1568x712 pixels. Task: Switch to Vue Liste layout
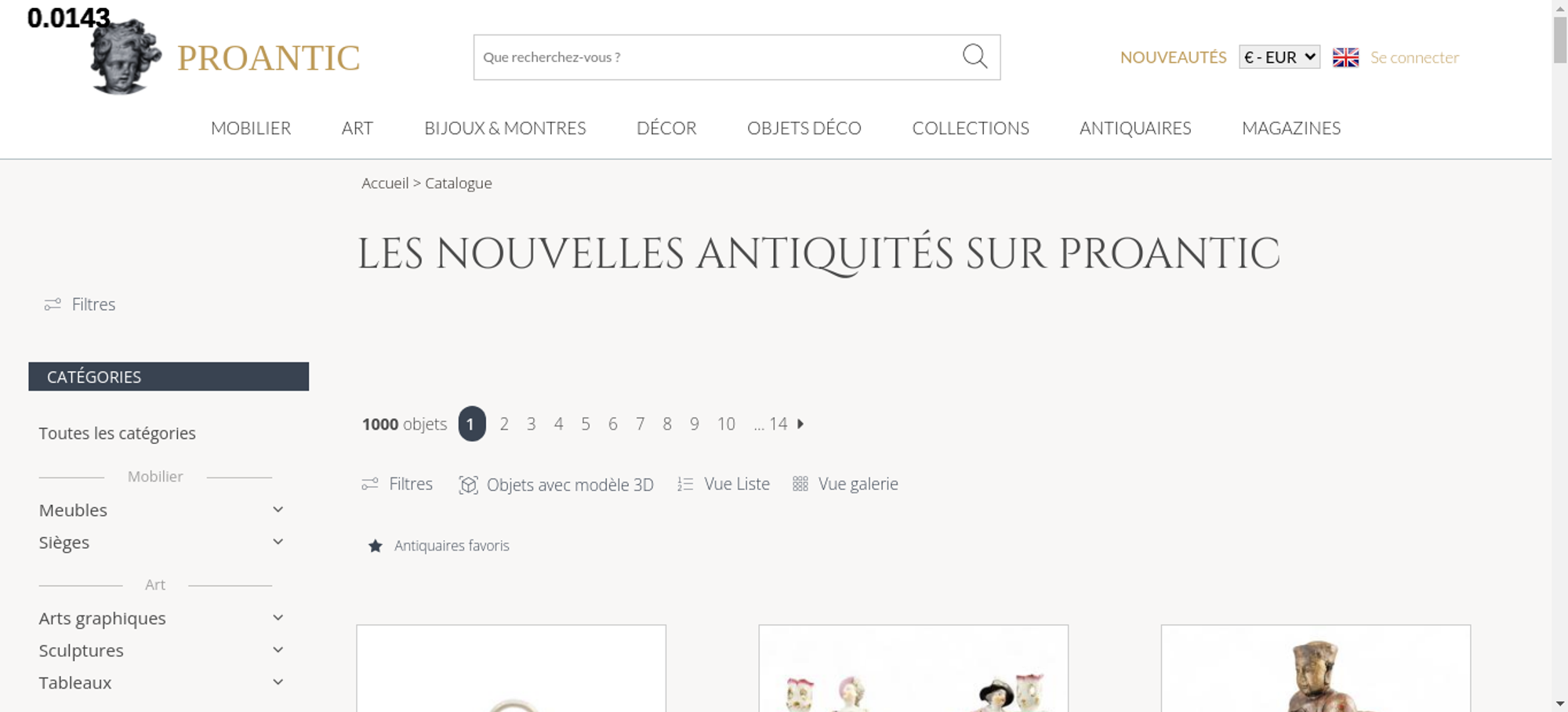coord(724,484)
